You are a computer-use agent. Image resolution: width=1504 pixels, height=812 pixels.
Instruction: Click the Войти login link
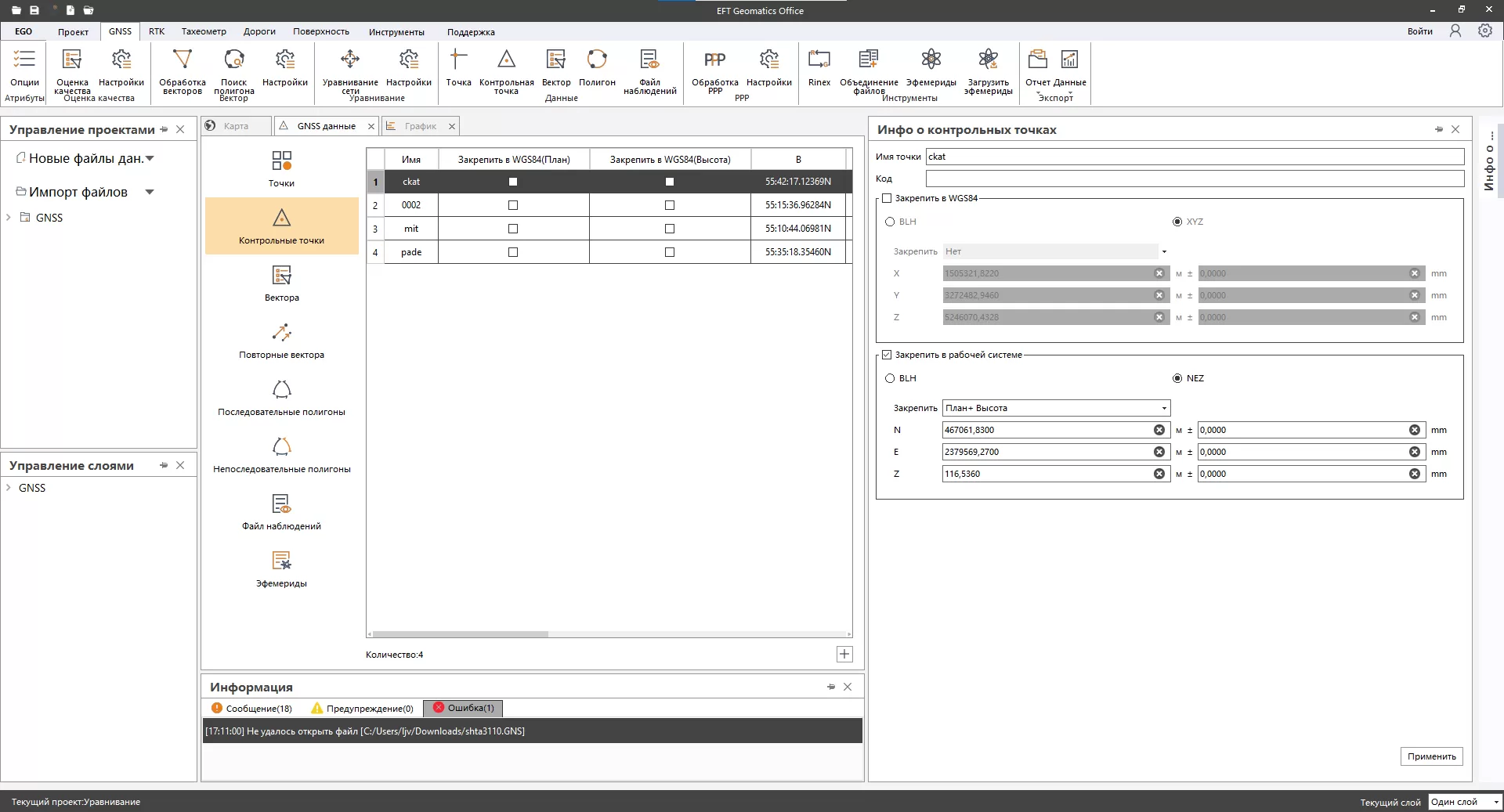point(1419,31)
